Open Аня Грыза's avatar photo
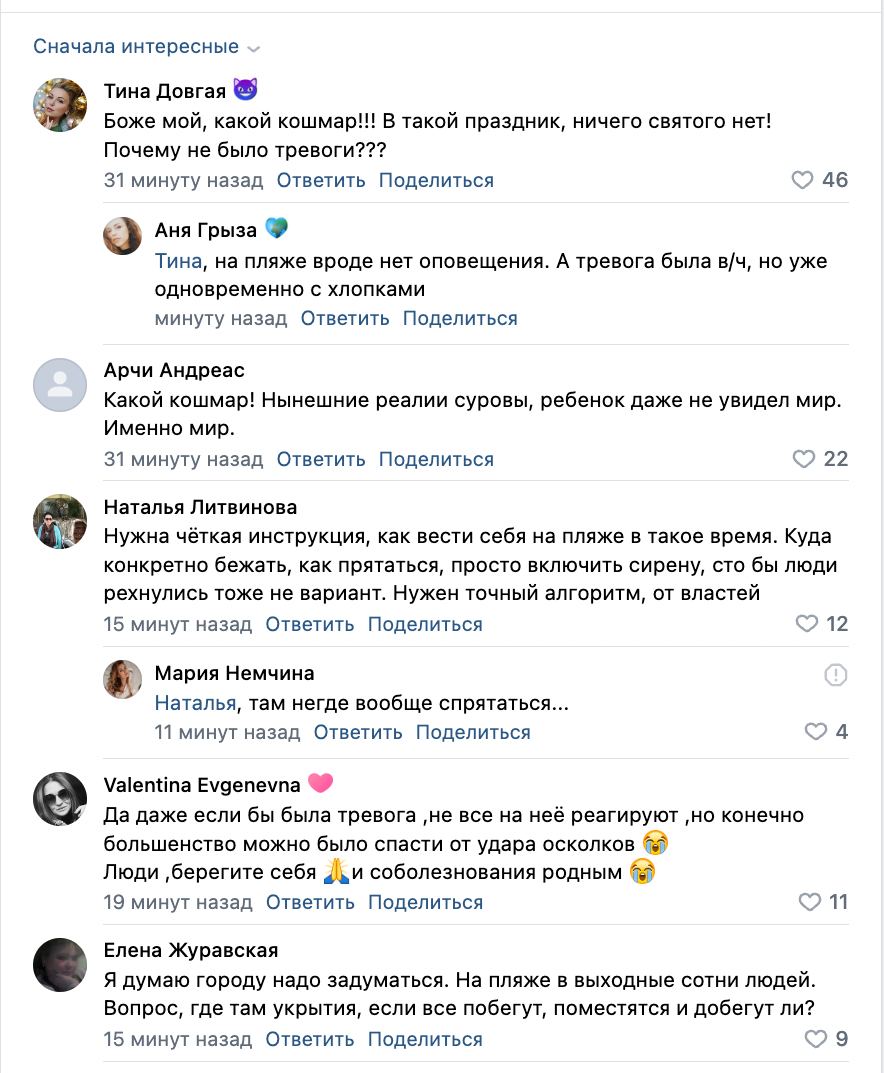The width and height of the screenshot is (884, 1073). tap(123, 235)
